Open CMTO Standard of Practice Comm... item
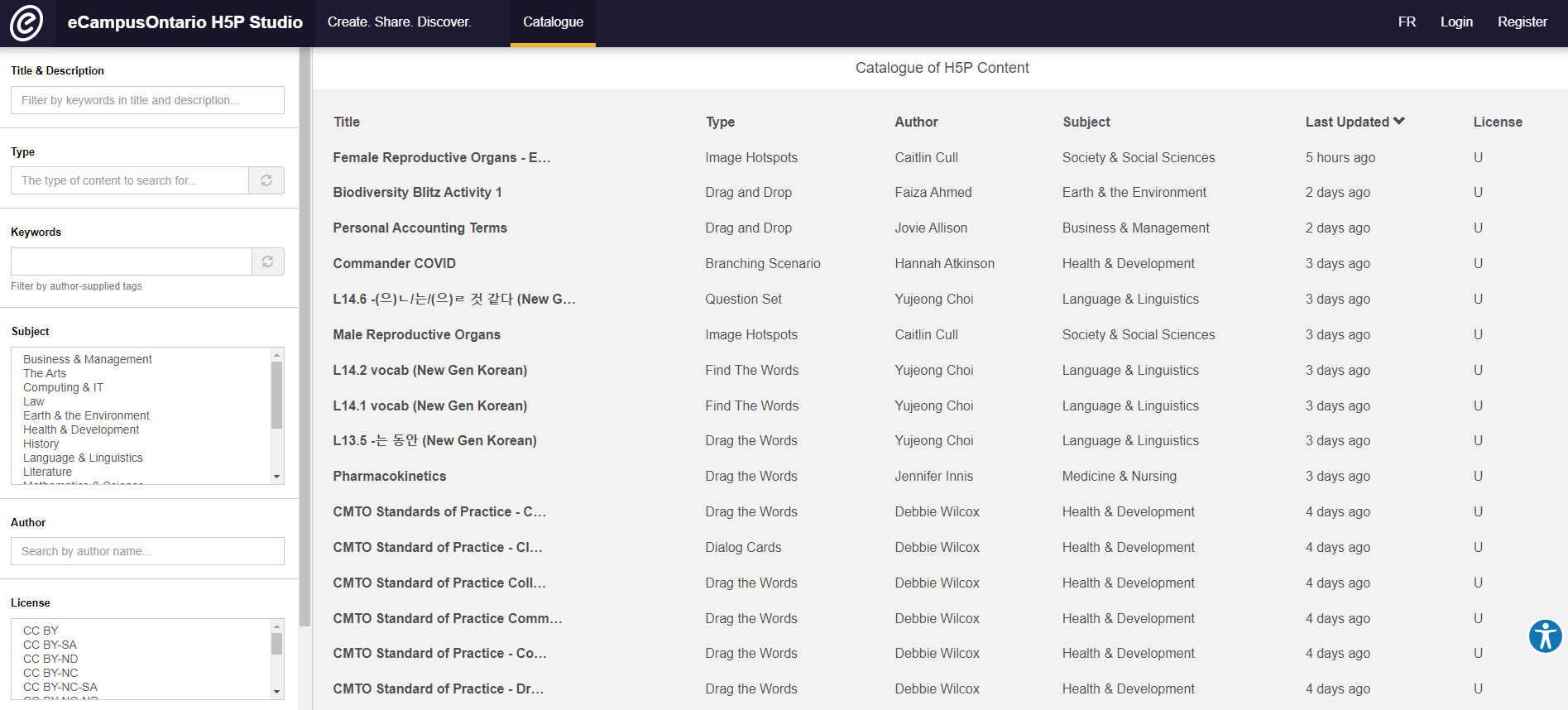 448,618
